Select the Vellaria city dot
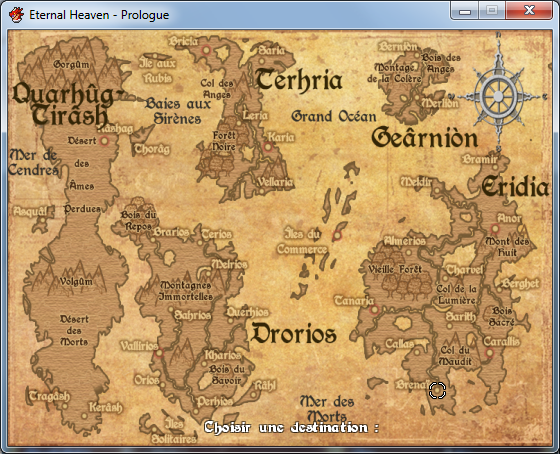Image resolution: width=560 pixels, height=454 pixels. coord(262,191)
